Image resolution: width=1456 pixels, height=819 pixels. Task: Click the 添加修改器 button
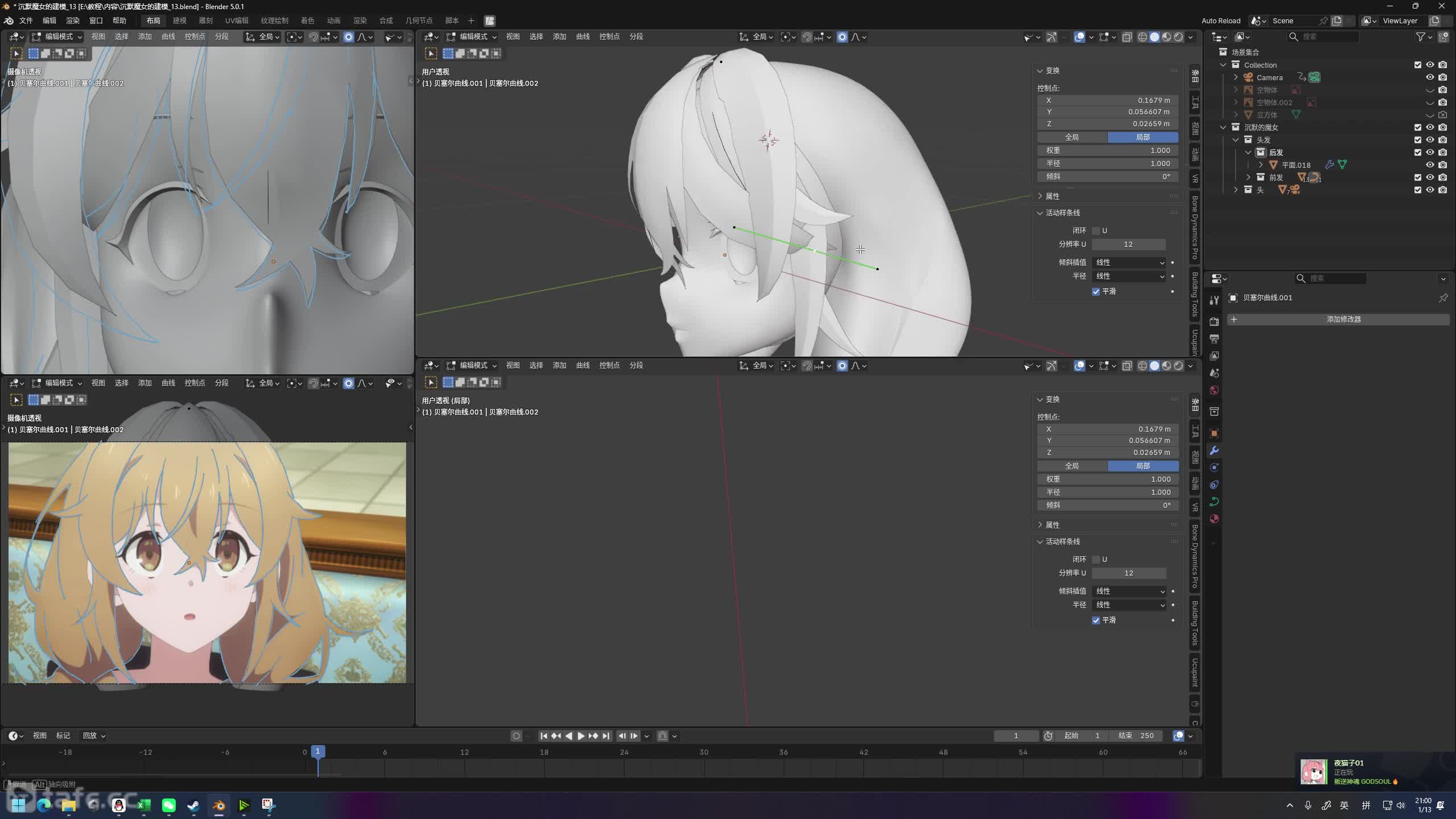pyautogui.click(x=1343, y=320)
